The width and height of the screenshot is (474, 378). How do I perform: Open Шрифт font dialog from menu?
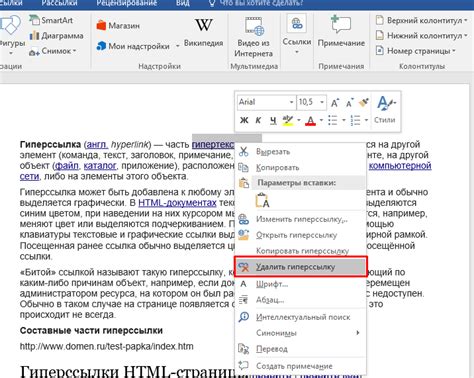[301, 284]
